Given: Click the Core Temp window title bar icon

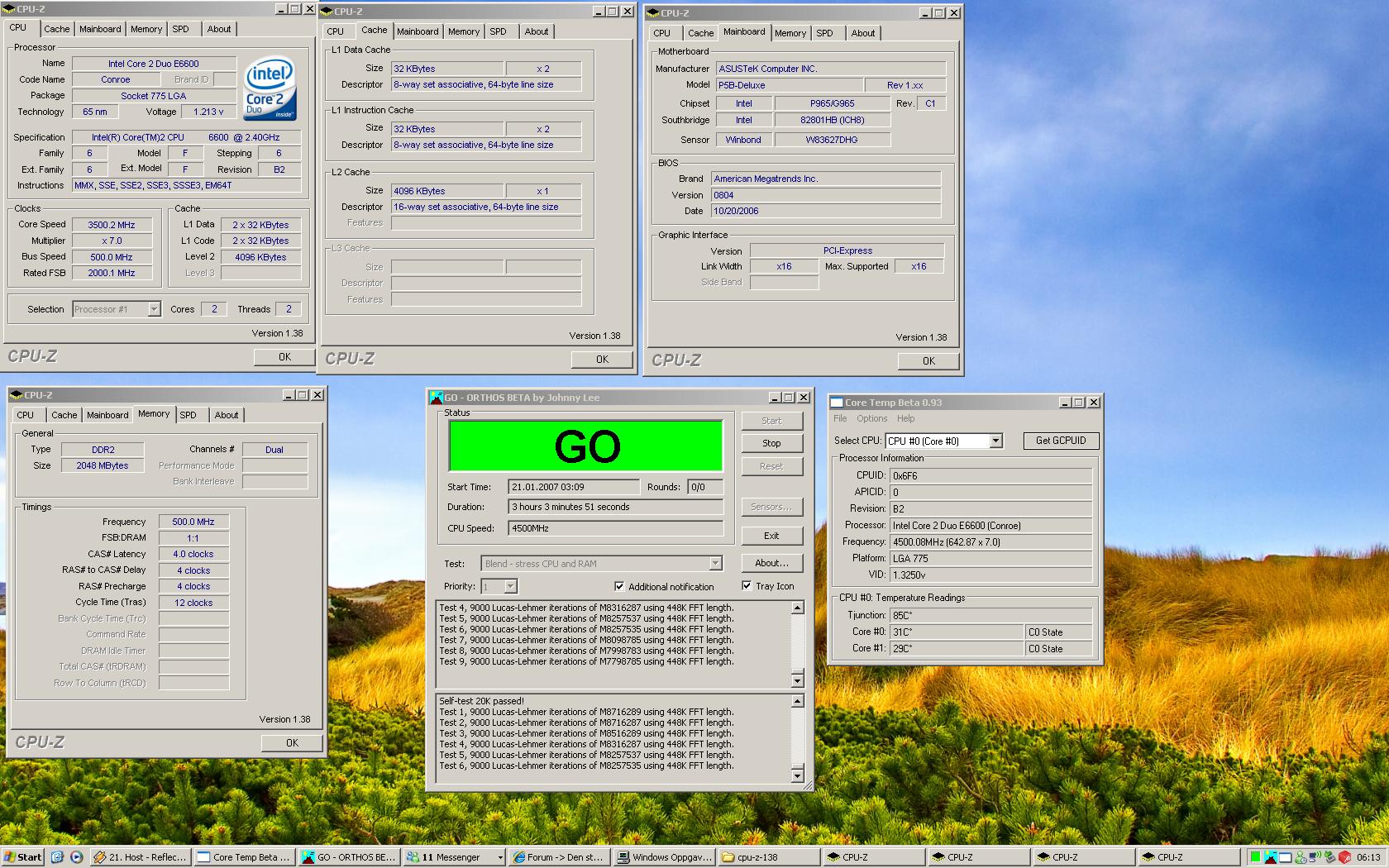Looking at the screenshot, I should coord(837,403).
